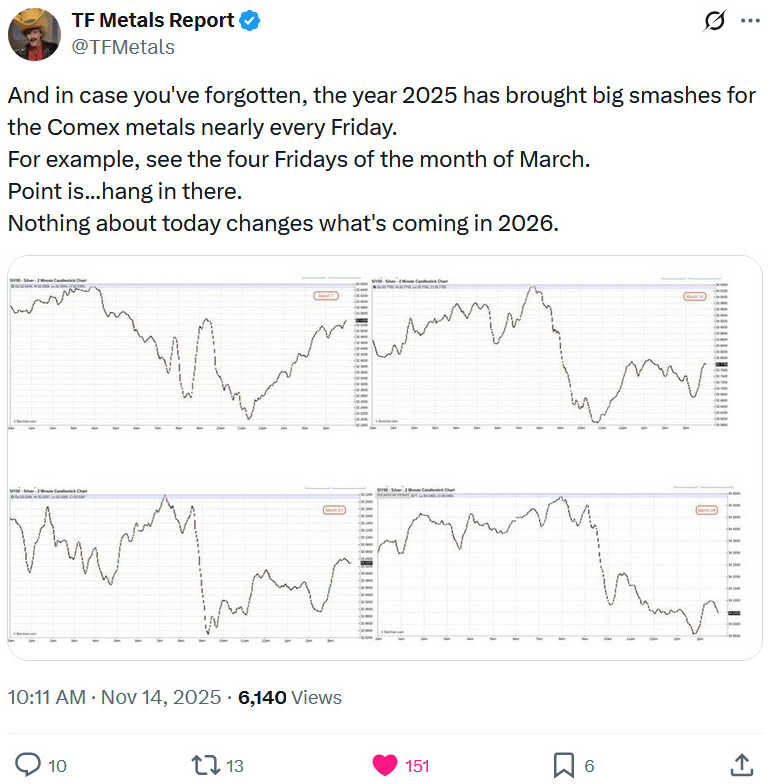View the 6,140 Views analytics count
This screenshot has width=770, height=784.
tap(290, 697)
